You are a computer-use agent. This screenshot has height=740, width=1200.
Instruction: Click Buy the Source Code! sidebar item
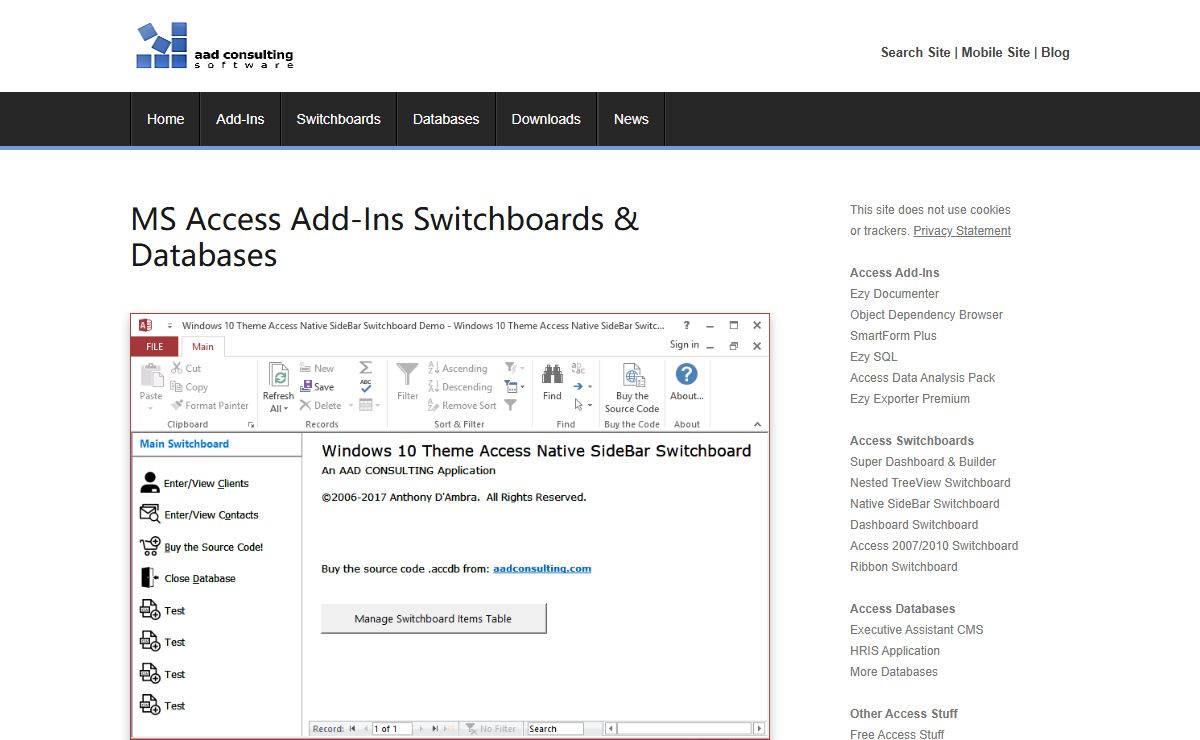201,547
